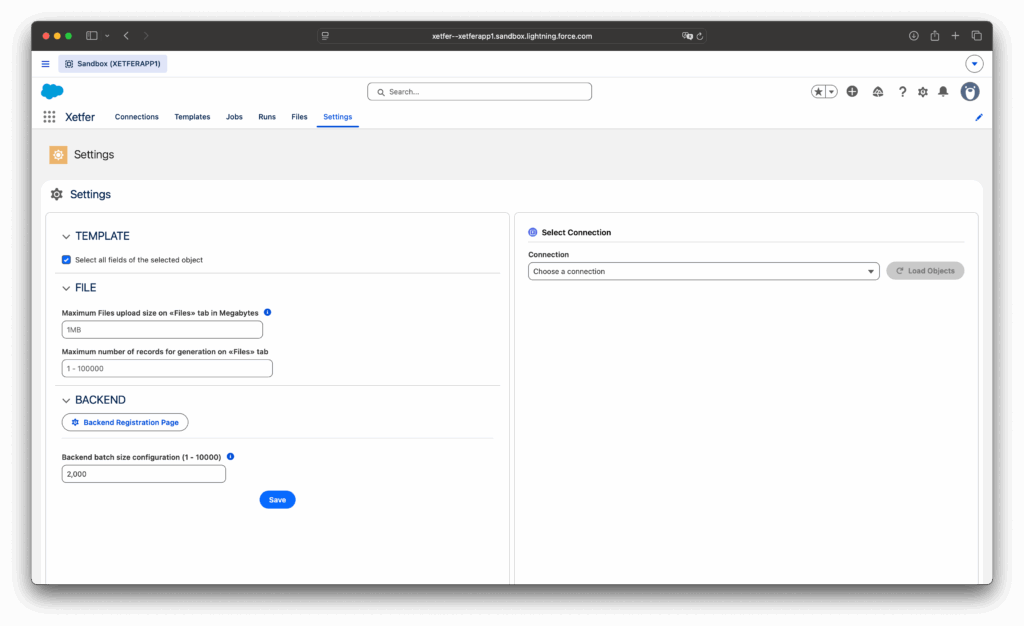Click the orange Settings page icon

(58, 155)
